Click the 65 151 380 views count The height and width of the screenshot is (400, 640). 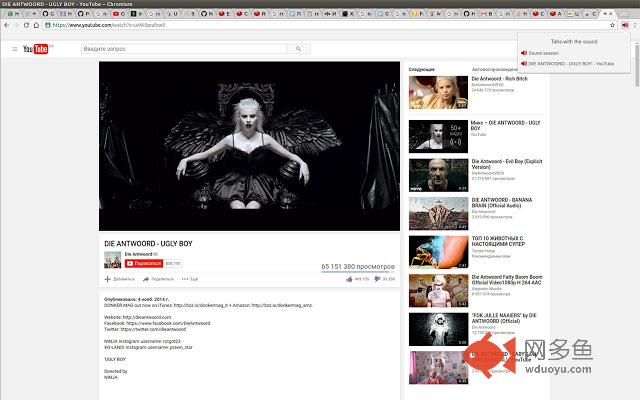[358, 267]
